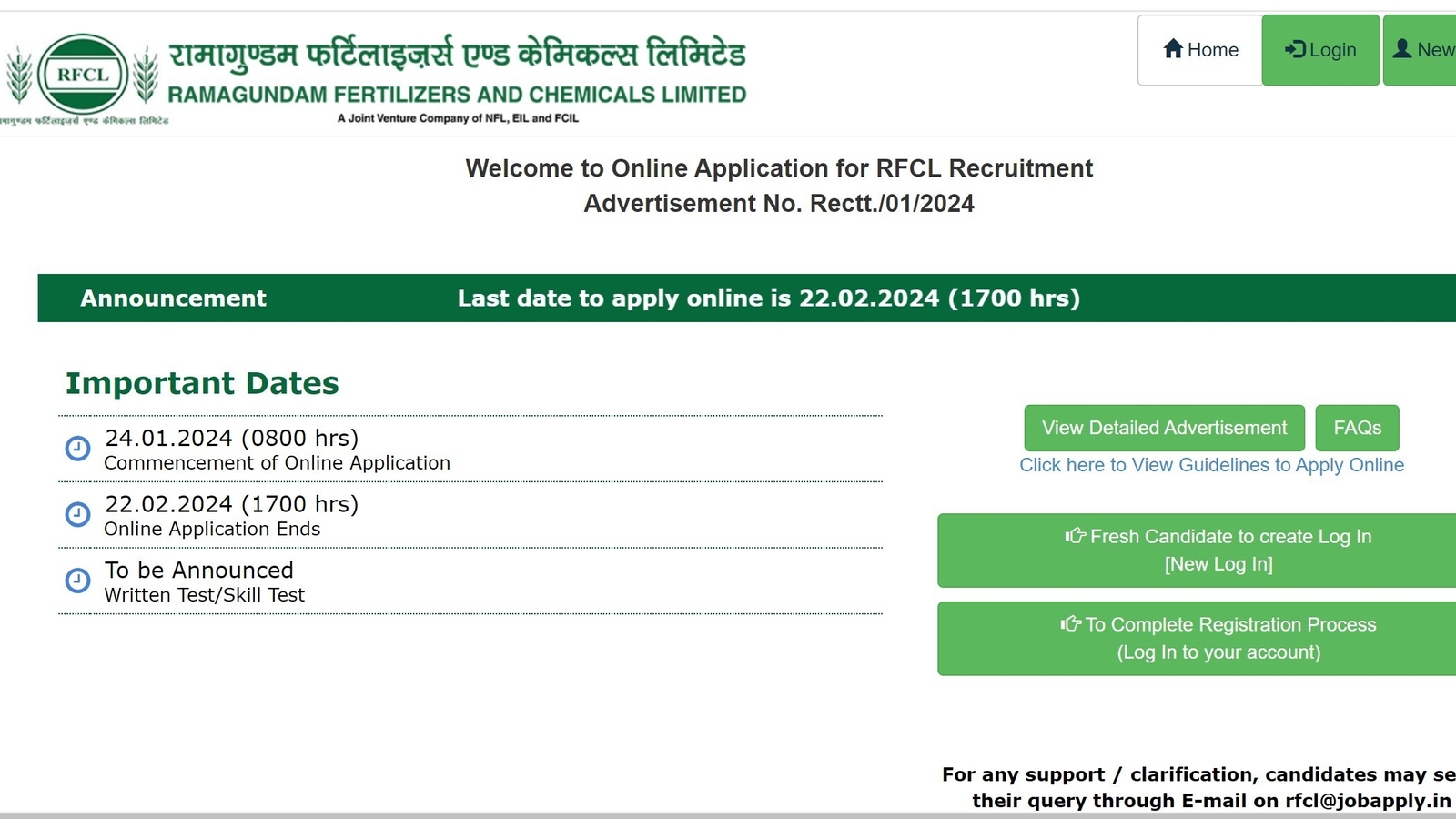Click the Announcement label in green bar
Image resolution: width=1456 pixels, height=819 pixels.
click(x=173, y=298)
